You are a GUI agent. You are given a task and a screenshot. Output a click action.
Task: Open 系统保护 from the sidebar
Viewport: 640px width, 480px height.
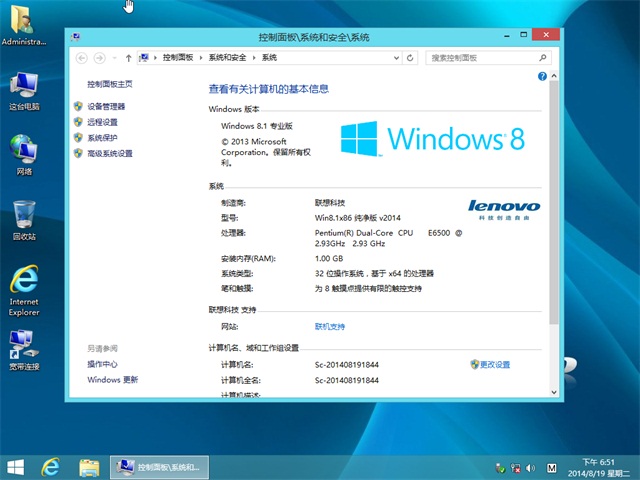102,138
